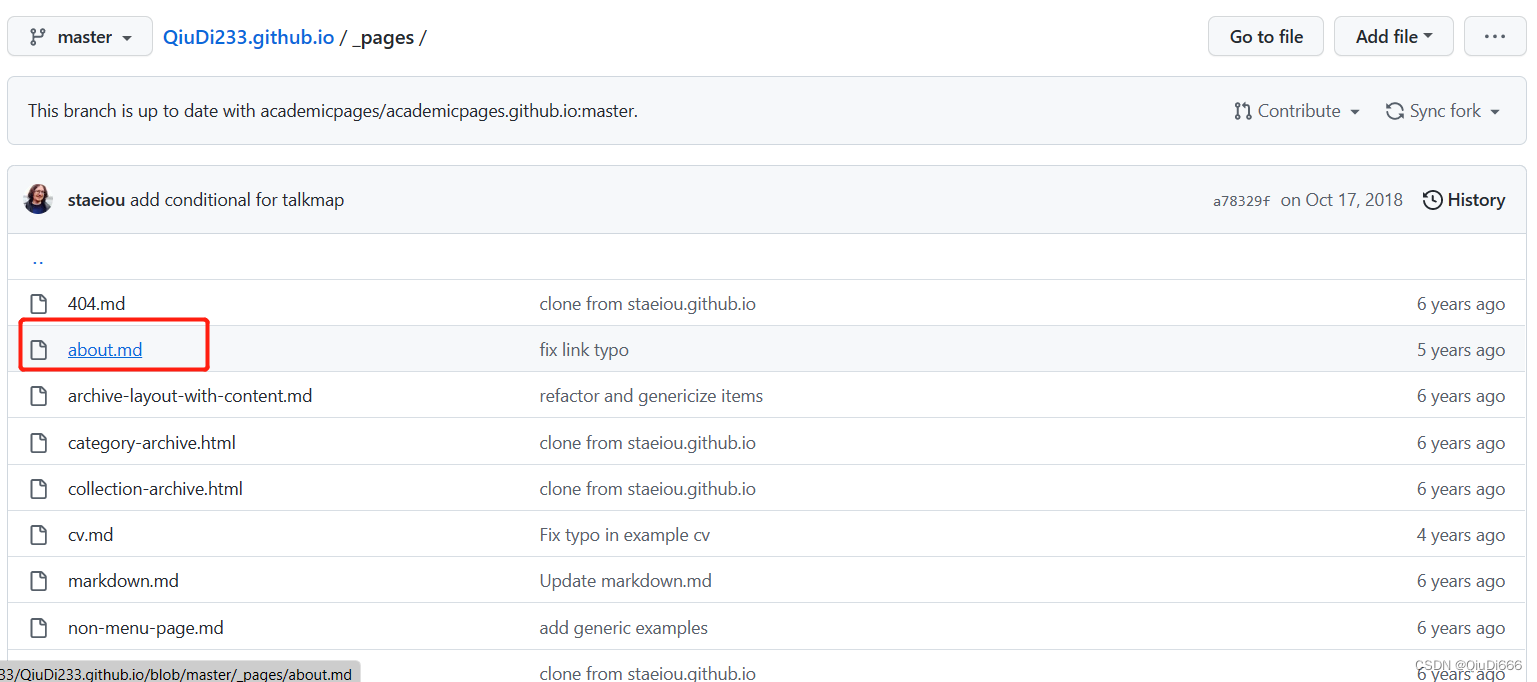This screenshot has width=1537, height=682.
Task: Click the file icon beside cv.md
Action: (x=39, y=535)
